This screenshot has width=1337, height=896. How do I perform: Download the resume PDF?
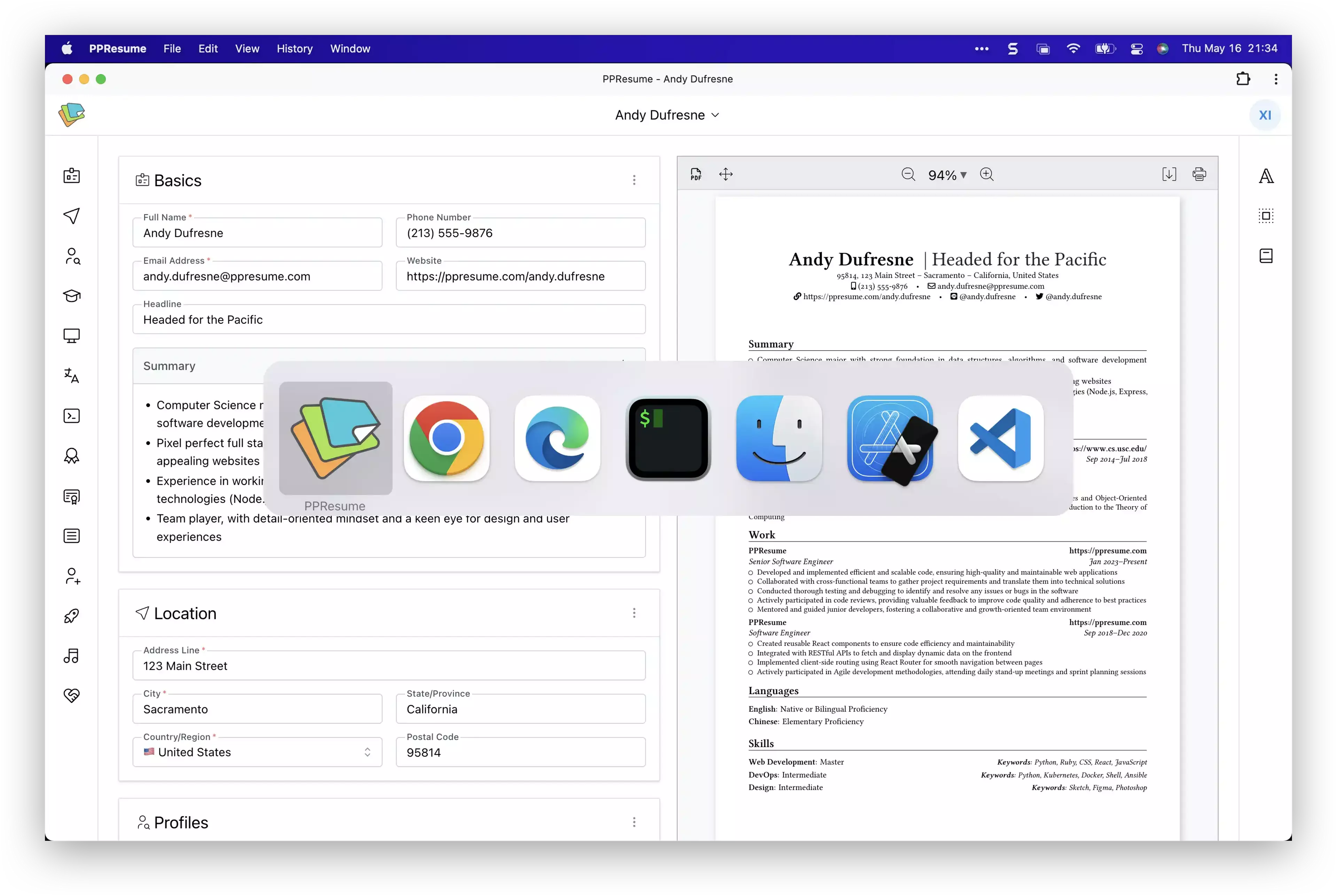(x=1169, y=174)
